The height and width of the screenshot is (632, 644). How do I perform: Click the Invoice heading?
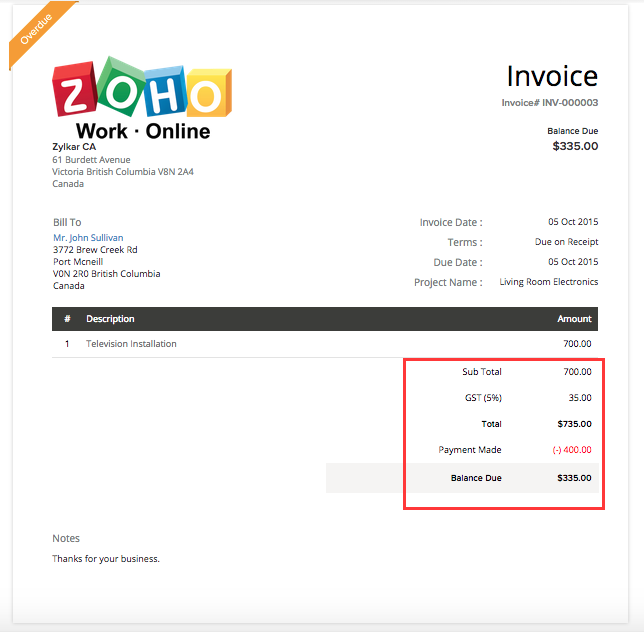tap(552, 76)
